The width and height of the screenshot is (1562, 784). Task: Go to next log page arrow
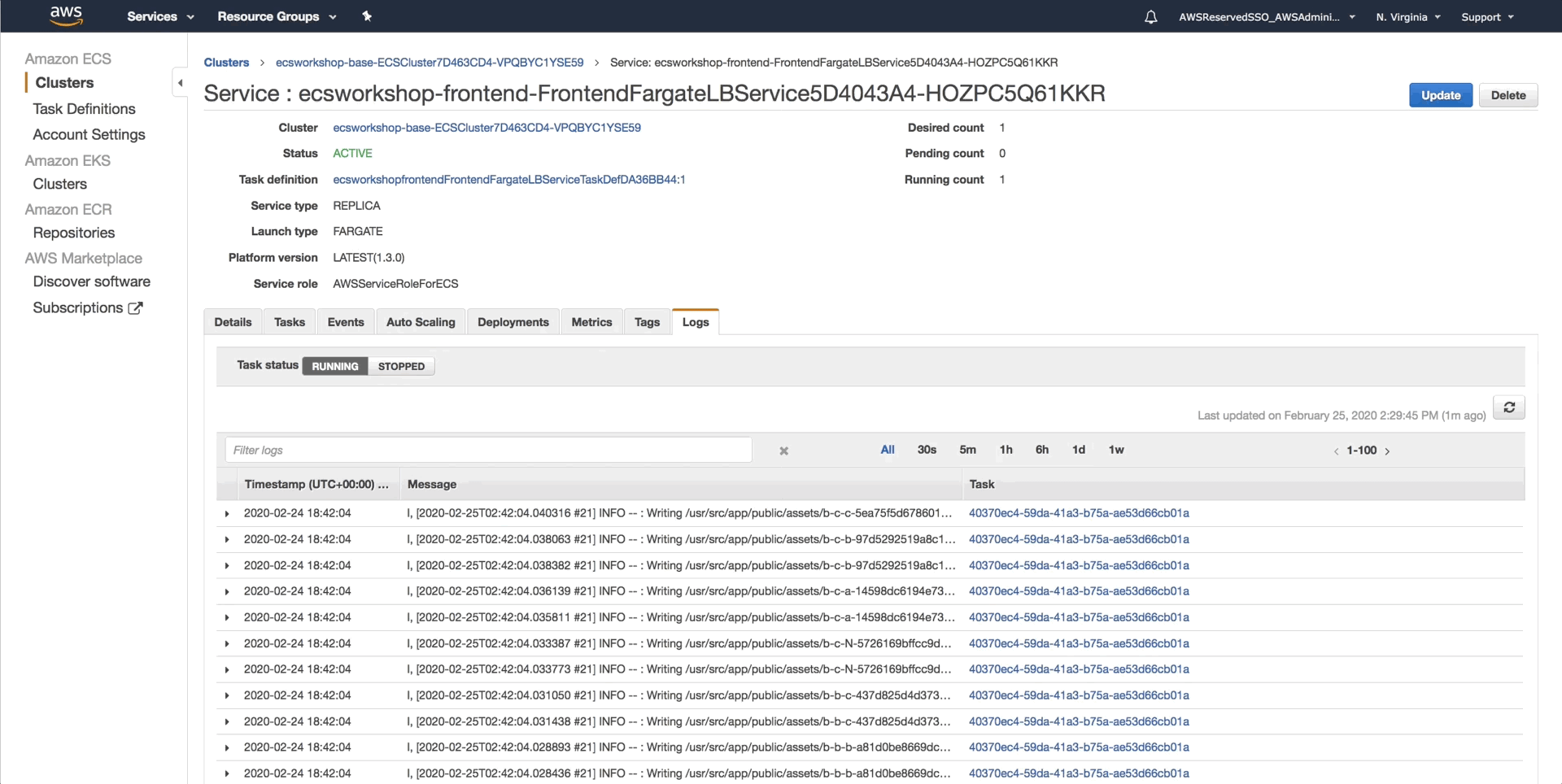coord(1387,451)
